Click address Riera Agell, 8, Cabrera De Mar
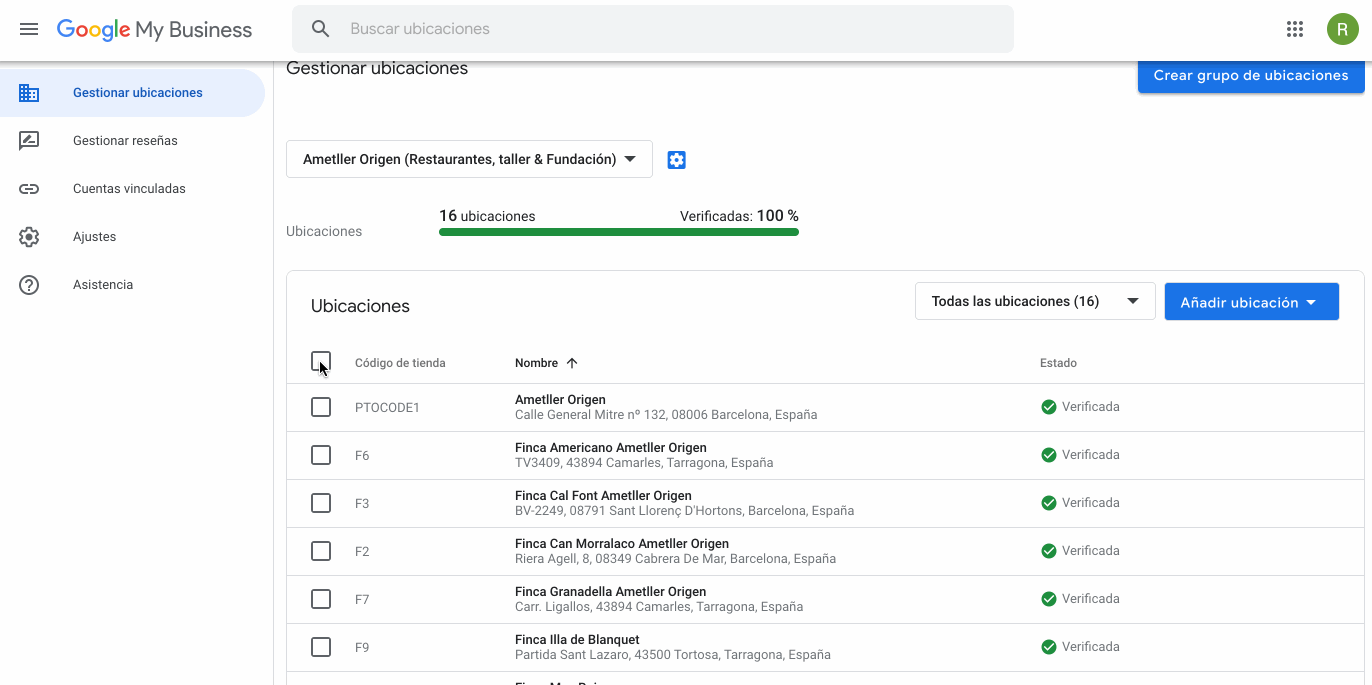Viewport: 1372px width, 685px height. click(675, 559)
